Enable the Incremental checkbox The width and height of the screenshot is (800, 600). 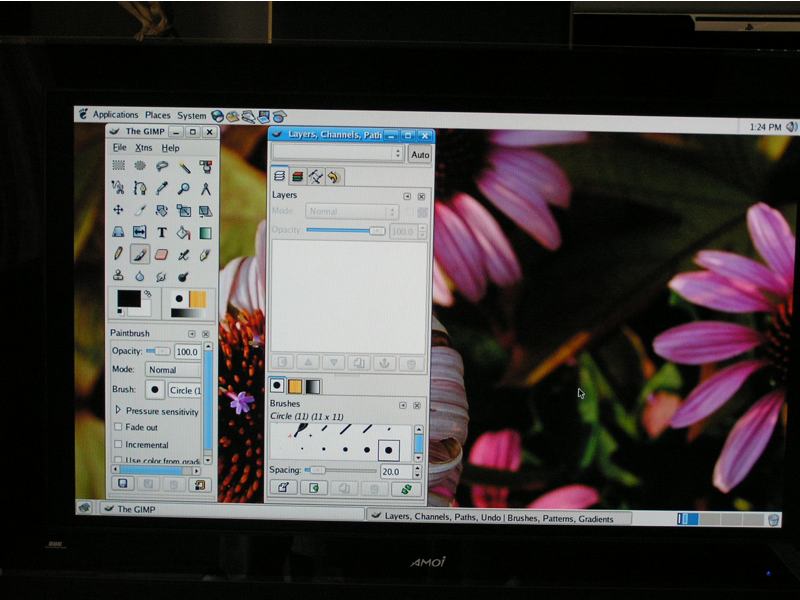click(x=118, y=444)
